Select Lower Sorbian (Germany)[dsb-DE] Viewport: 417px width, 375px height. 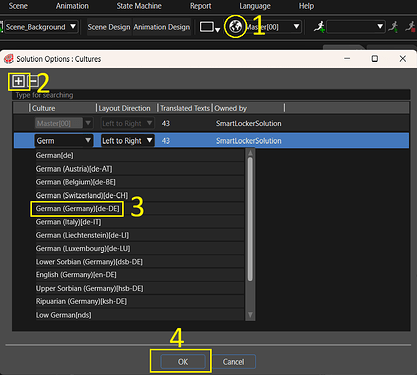pos(140,262)
